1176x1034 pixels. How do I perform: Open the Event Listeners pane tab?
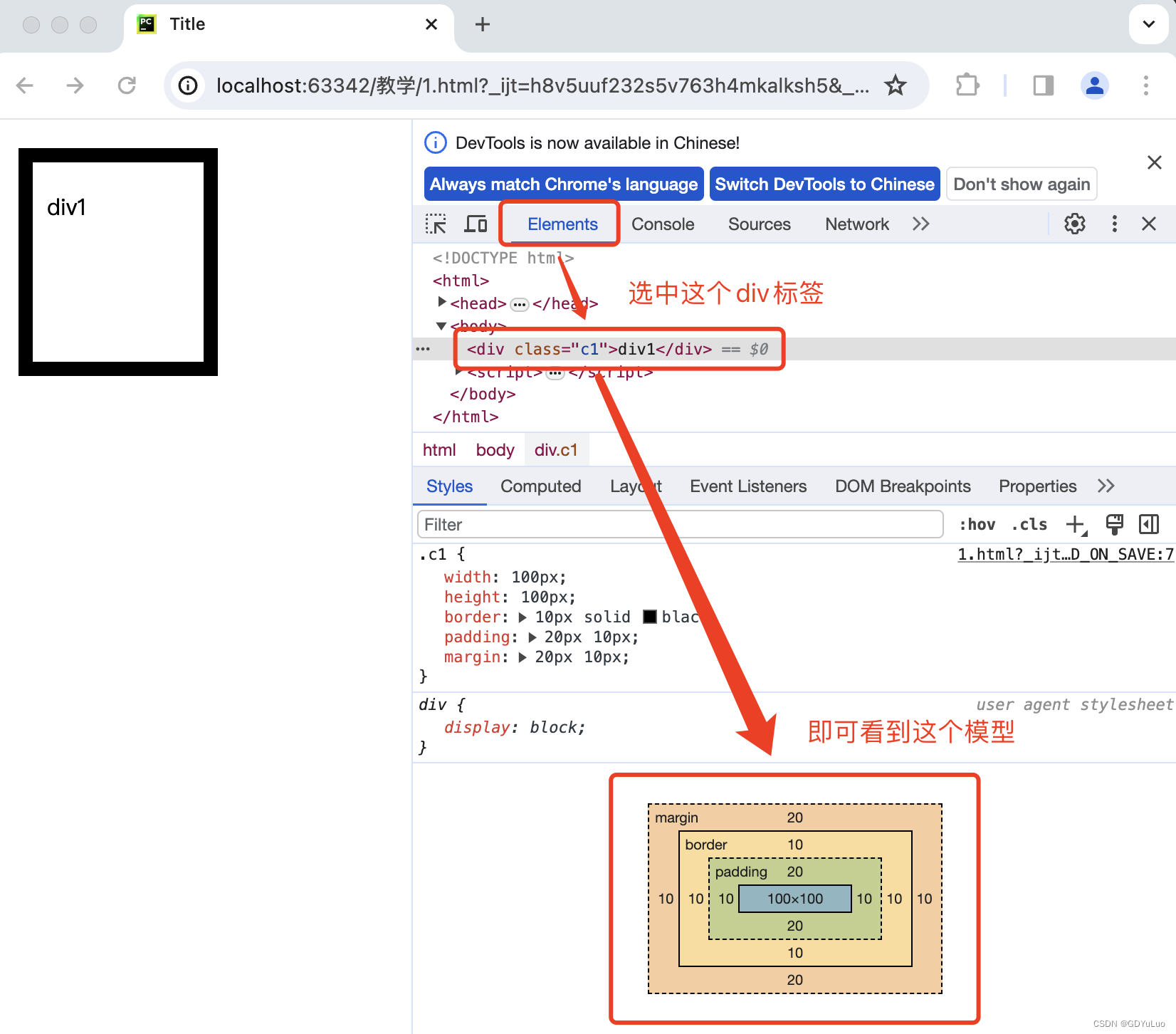(x=748, y=486)
